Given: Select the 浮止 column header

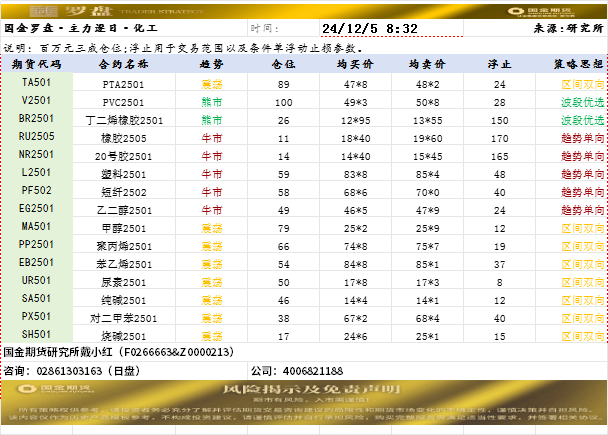Looking at the screenshot, I should (499, 64).
